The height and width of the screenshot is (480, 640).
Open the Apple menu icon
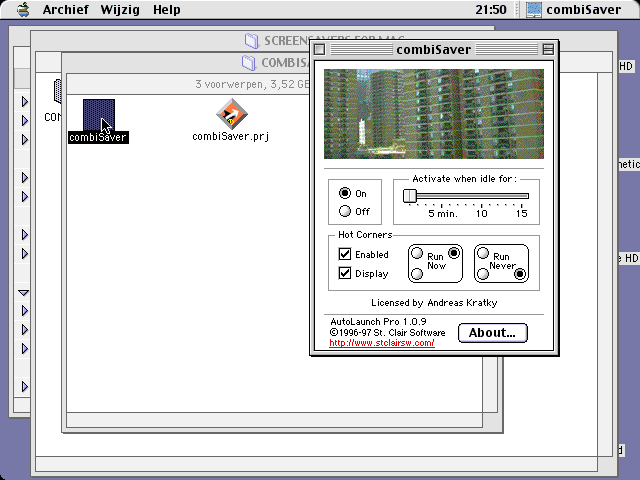tap(22, 10)
